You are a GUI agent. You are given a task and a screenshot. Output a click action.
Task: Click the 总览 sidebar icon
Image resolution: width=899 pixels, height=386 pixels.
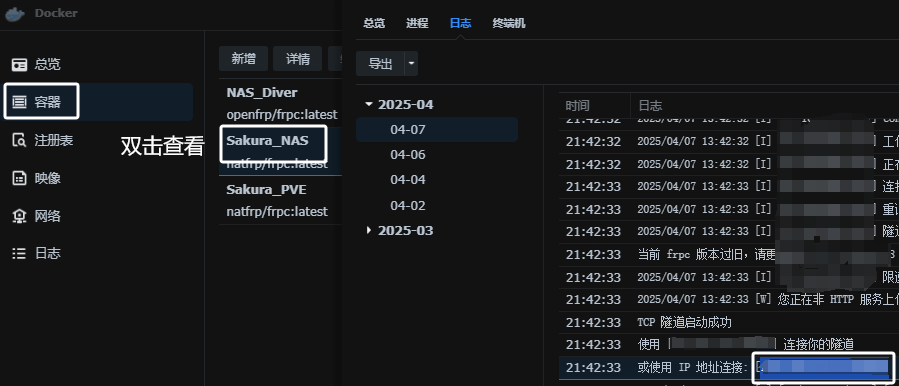pyautogui.click(x=19, y=64)
